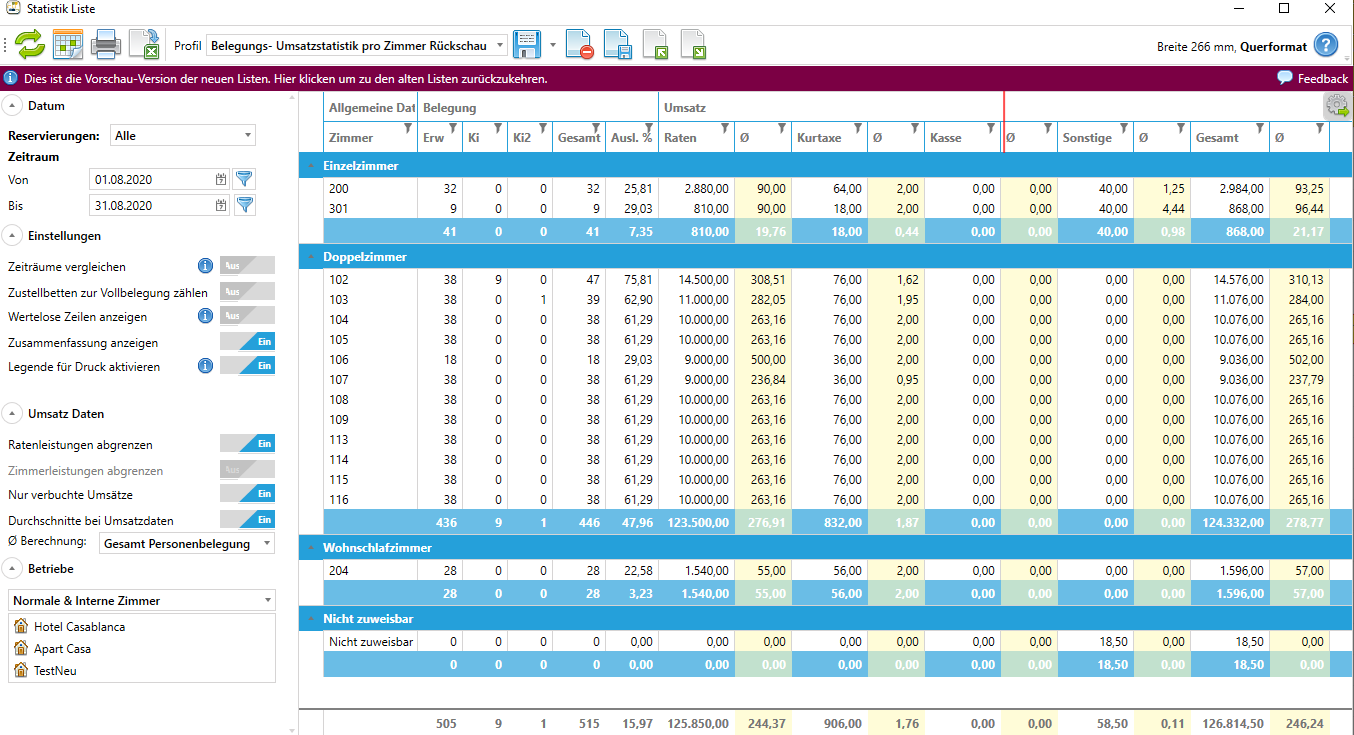Click the filter icon on Kurtaxe column
1354x735 pixels.
point(858,127)
